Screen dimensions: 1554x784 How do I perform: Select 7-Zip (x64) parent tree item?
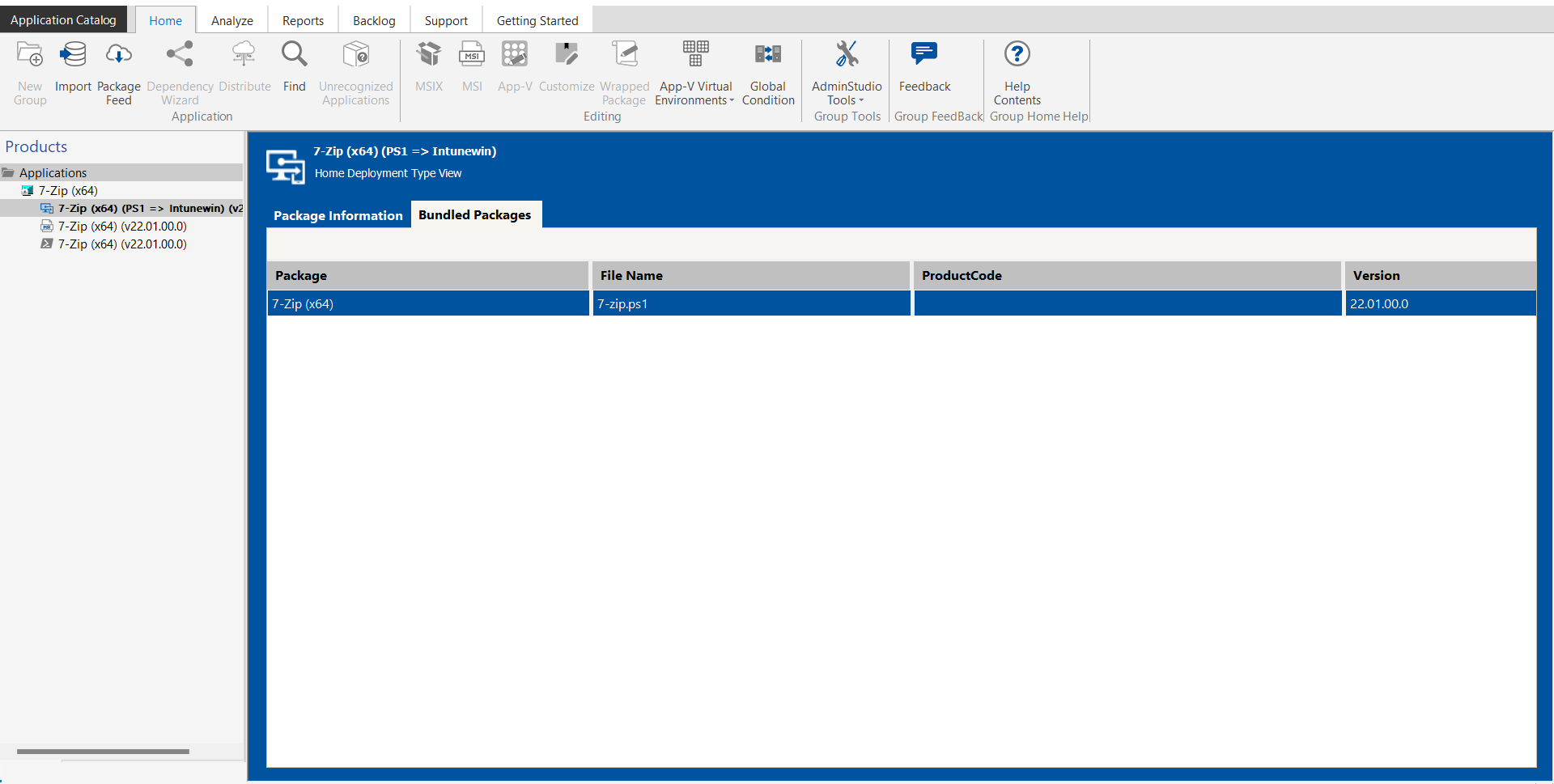pyautogui.click(x=68, y=191)
